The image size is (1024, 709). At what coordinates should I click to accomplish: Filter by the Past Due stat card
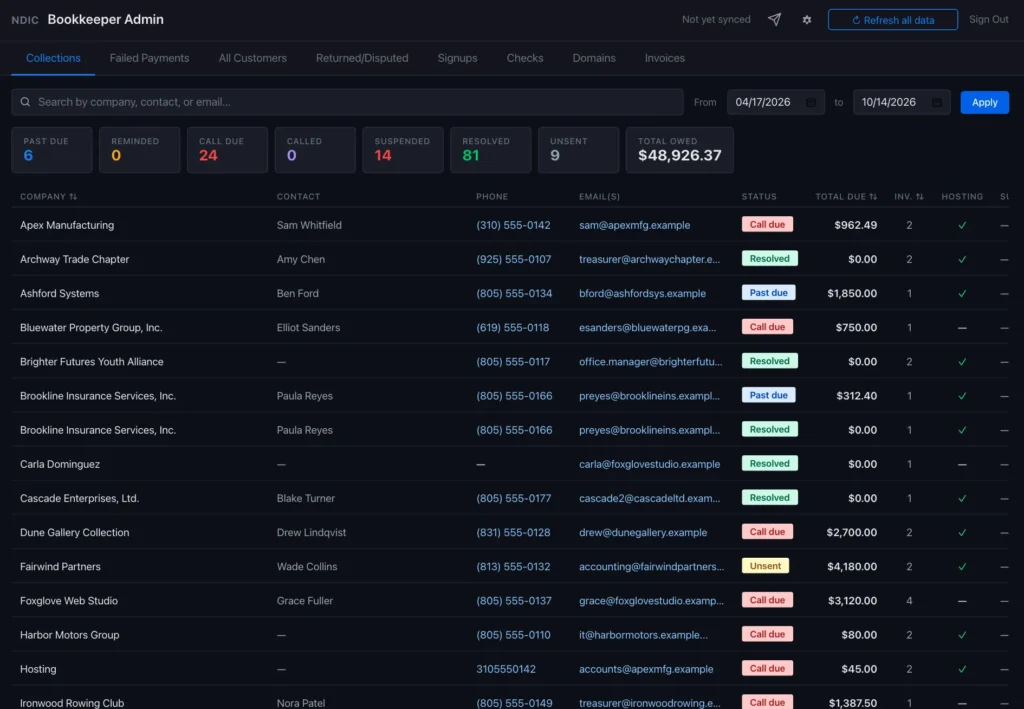[52, 150]
